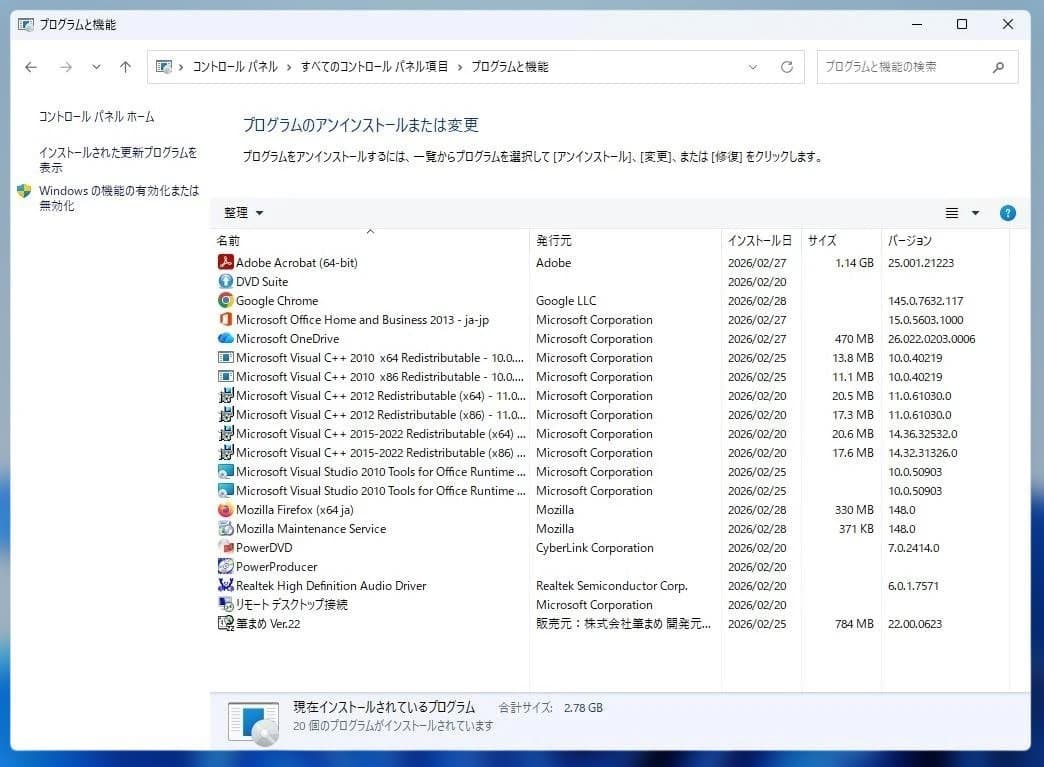Click Firefox size 330 MB cell
The image size is (1044, 767).
[x=854, y=509]
